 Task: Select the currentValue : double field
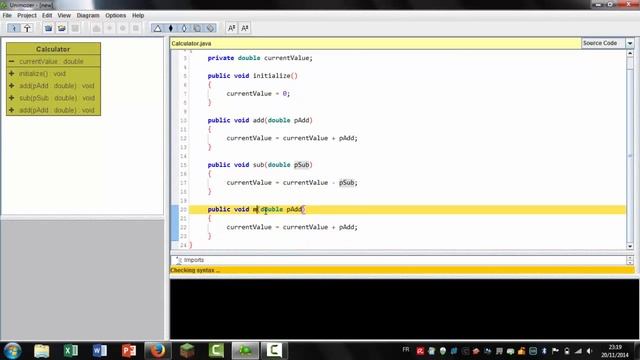[53, 61]
